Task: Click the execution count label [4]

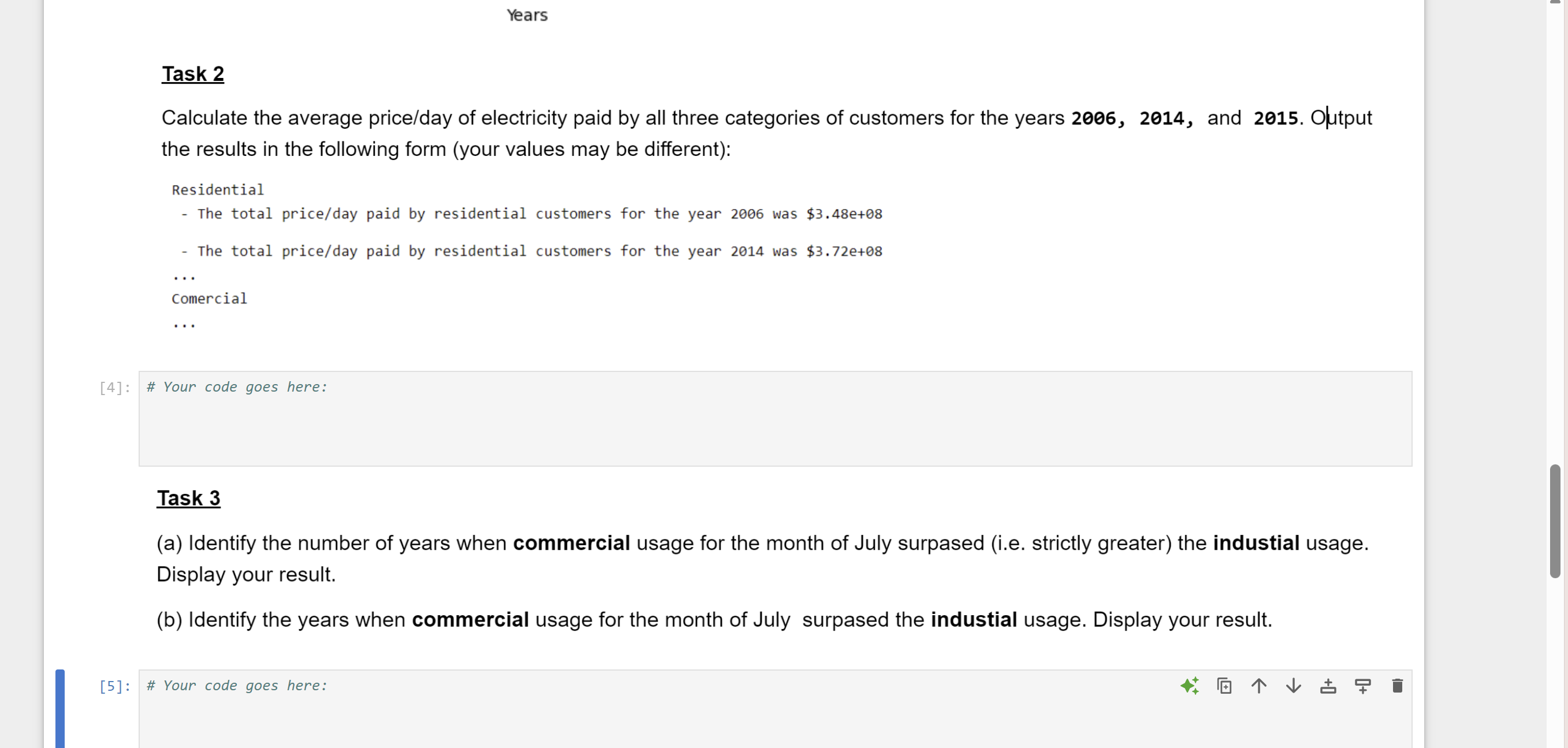Action: [x=115, y=387]
